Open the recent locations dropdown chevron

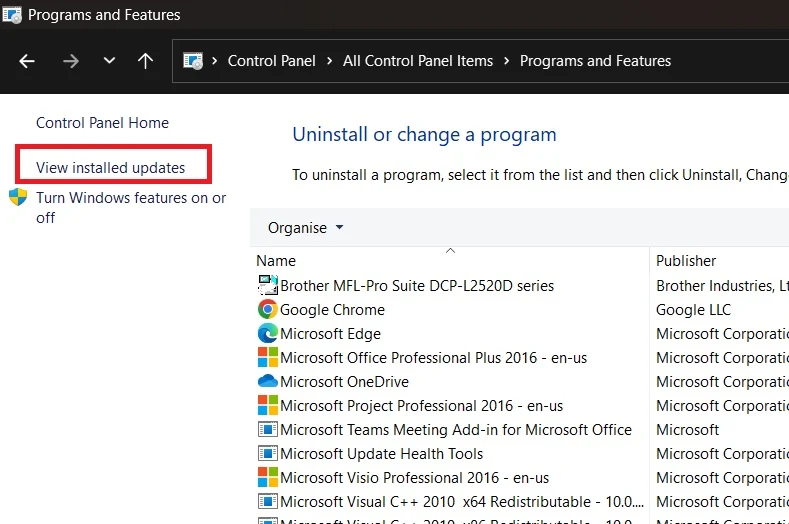(x=109, y=61)
